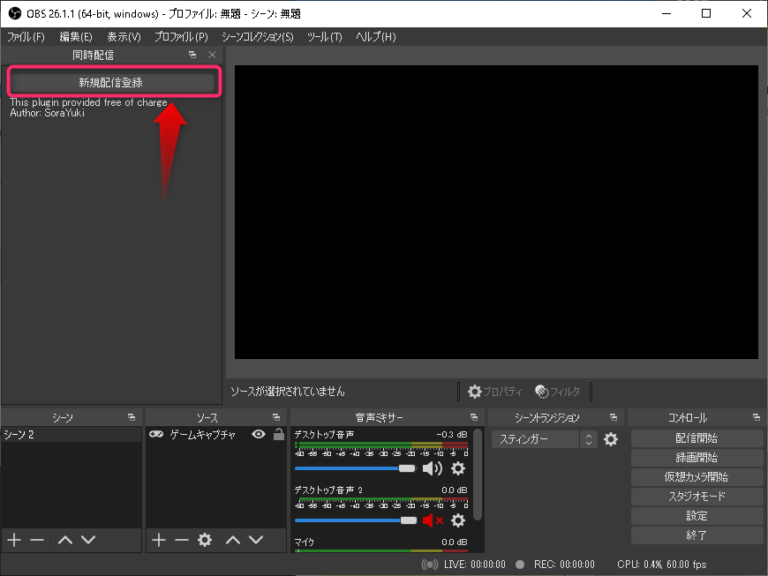
Task: Move scene down in list
Action: 88,540
